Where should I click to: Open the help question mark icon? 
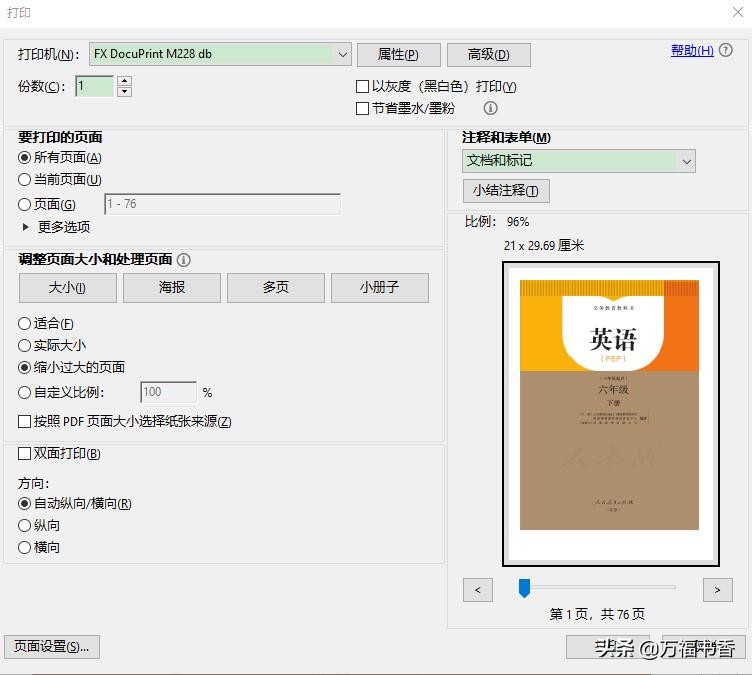(726, 50)
